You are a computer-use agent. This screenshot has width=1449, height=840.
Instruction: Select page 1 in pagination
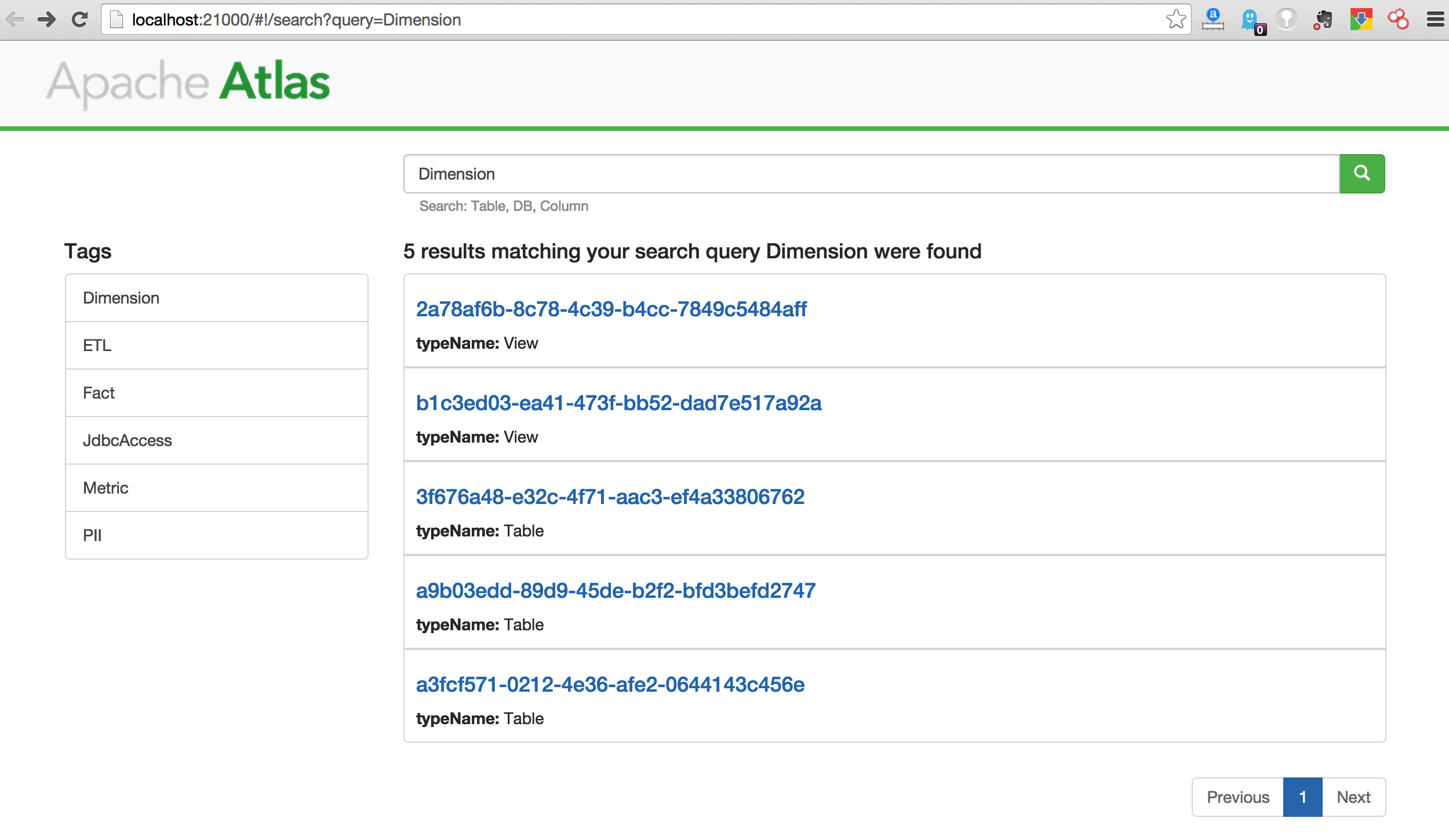(1302, 797)
